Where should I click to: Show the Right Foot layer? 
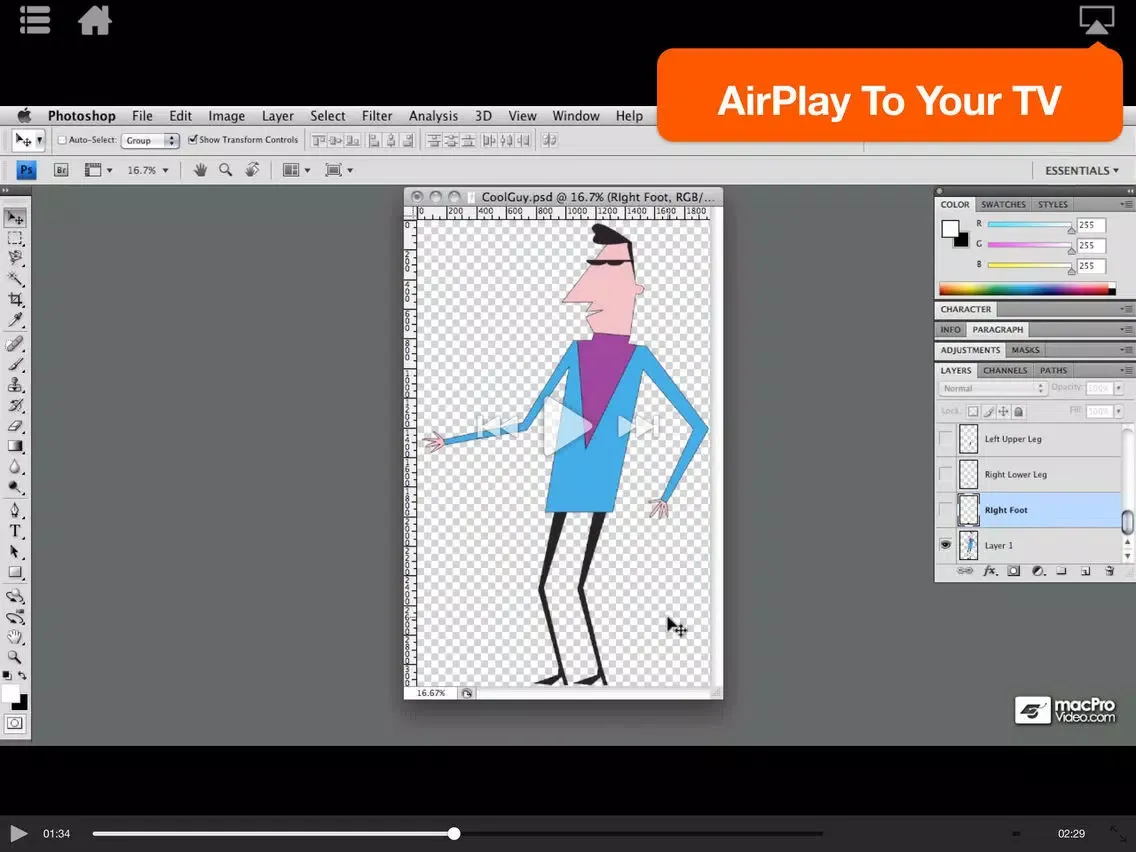pos(945,510)
